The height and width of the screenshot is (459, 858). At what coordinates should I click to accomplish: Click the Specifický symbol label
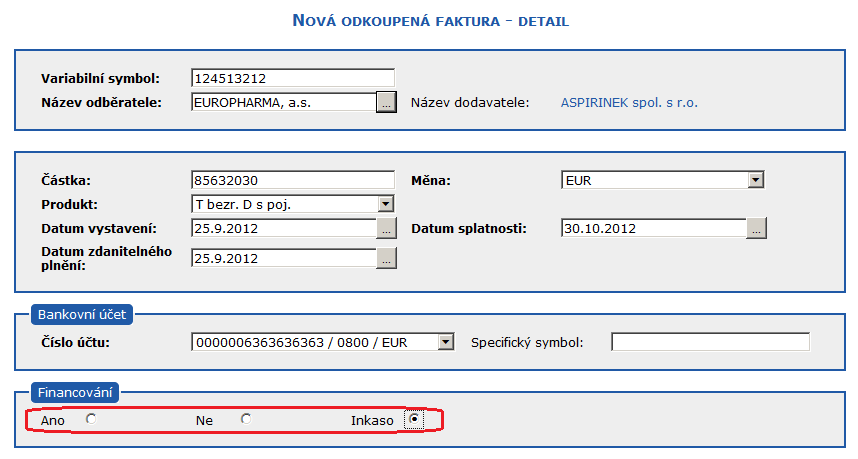pos(527,342)
